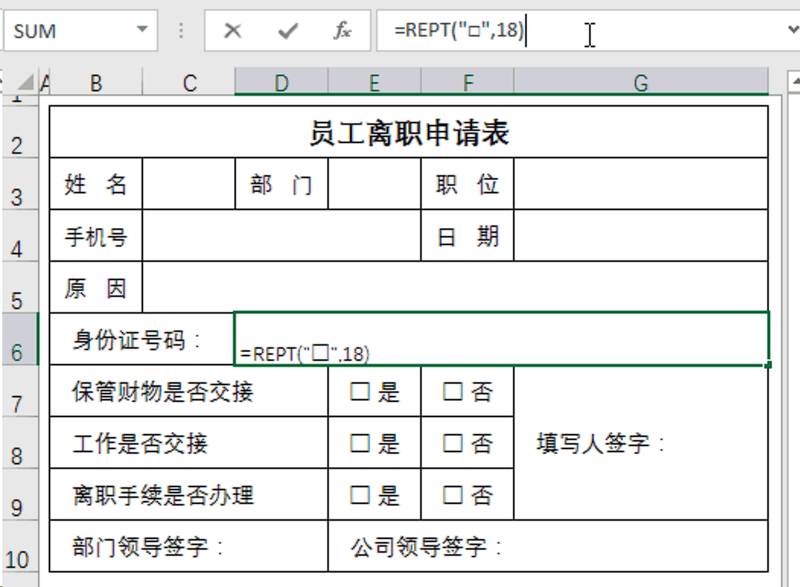Check 是 for 工作是否交接
The image size is (800, 587).
(x=360, y=443)
